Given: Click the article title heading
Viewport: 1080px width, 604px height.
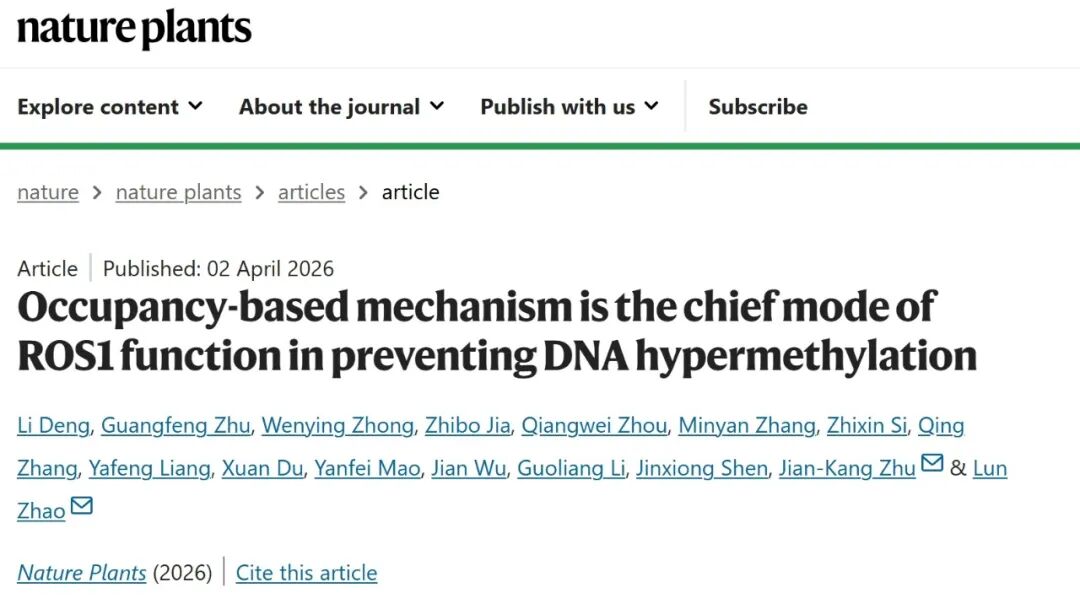Looking at the screenshot, I should tap(496, 331).
